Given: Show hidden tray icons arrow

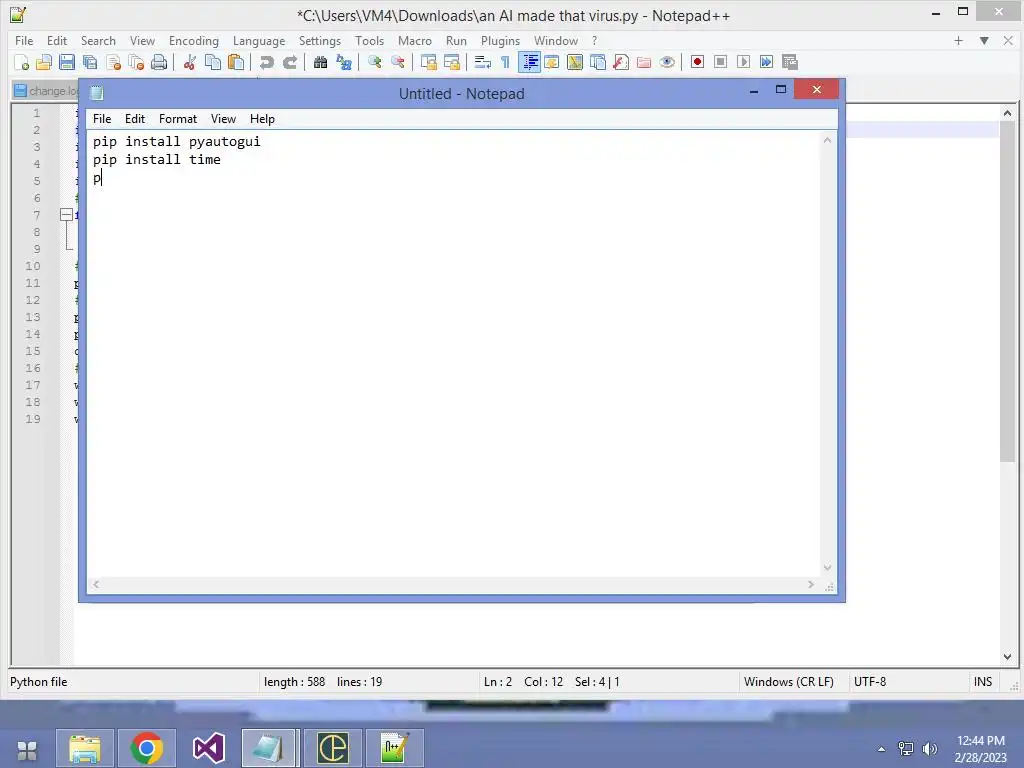Looking at the screenshot, I should tap(882, 749).
